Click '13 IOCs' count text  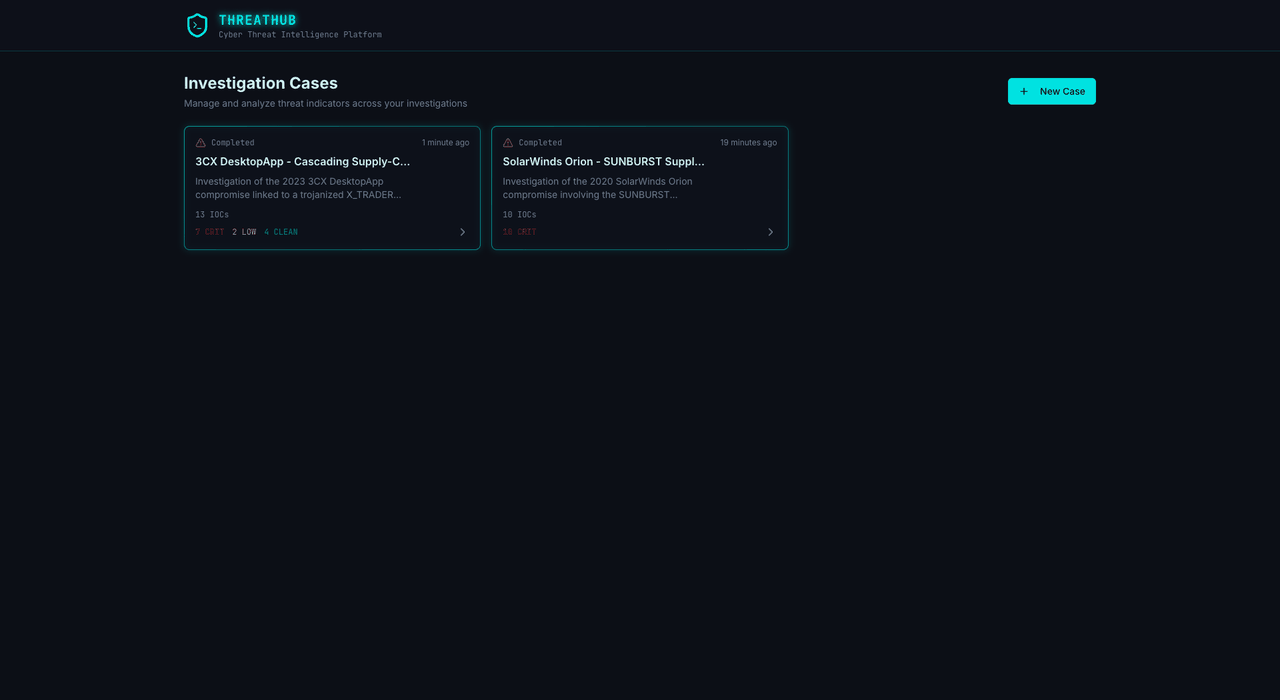click(x=212, y=215)
